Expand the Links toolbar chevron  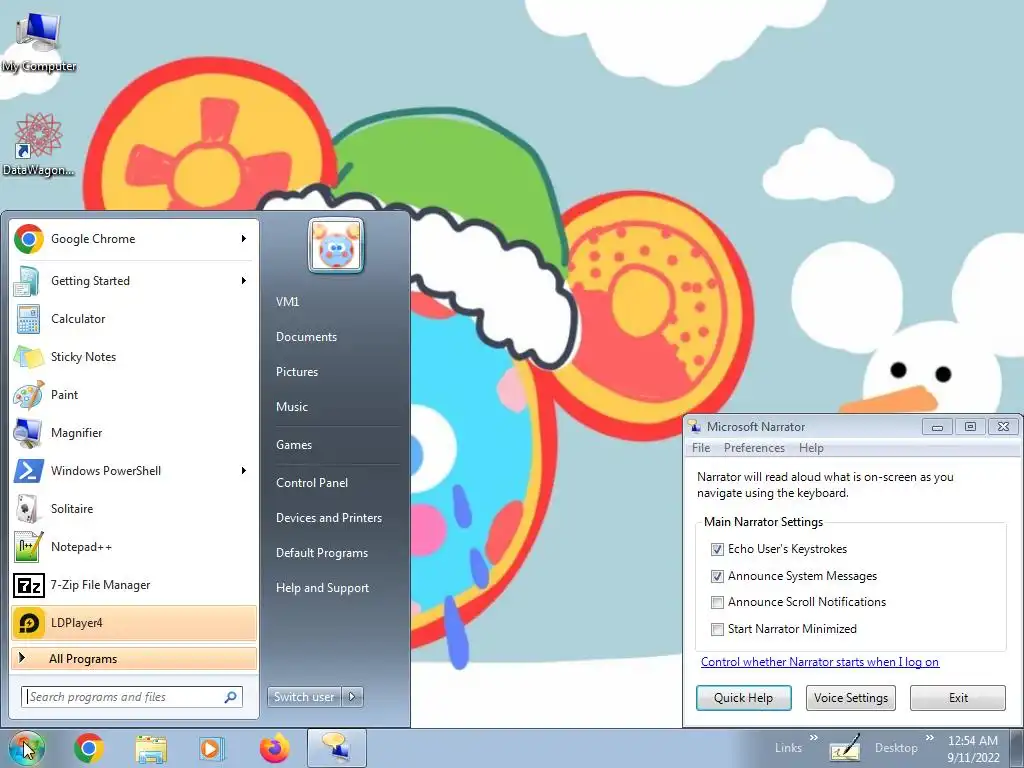pyautogui.click(x=814, y=738)
